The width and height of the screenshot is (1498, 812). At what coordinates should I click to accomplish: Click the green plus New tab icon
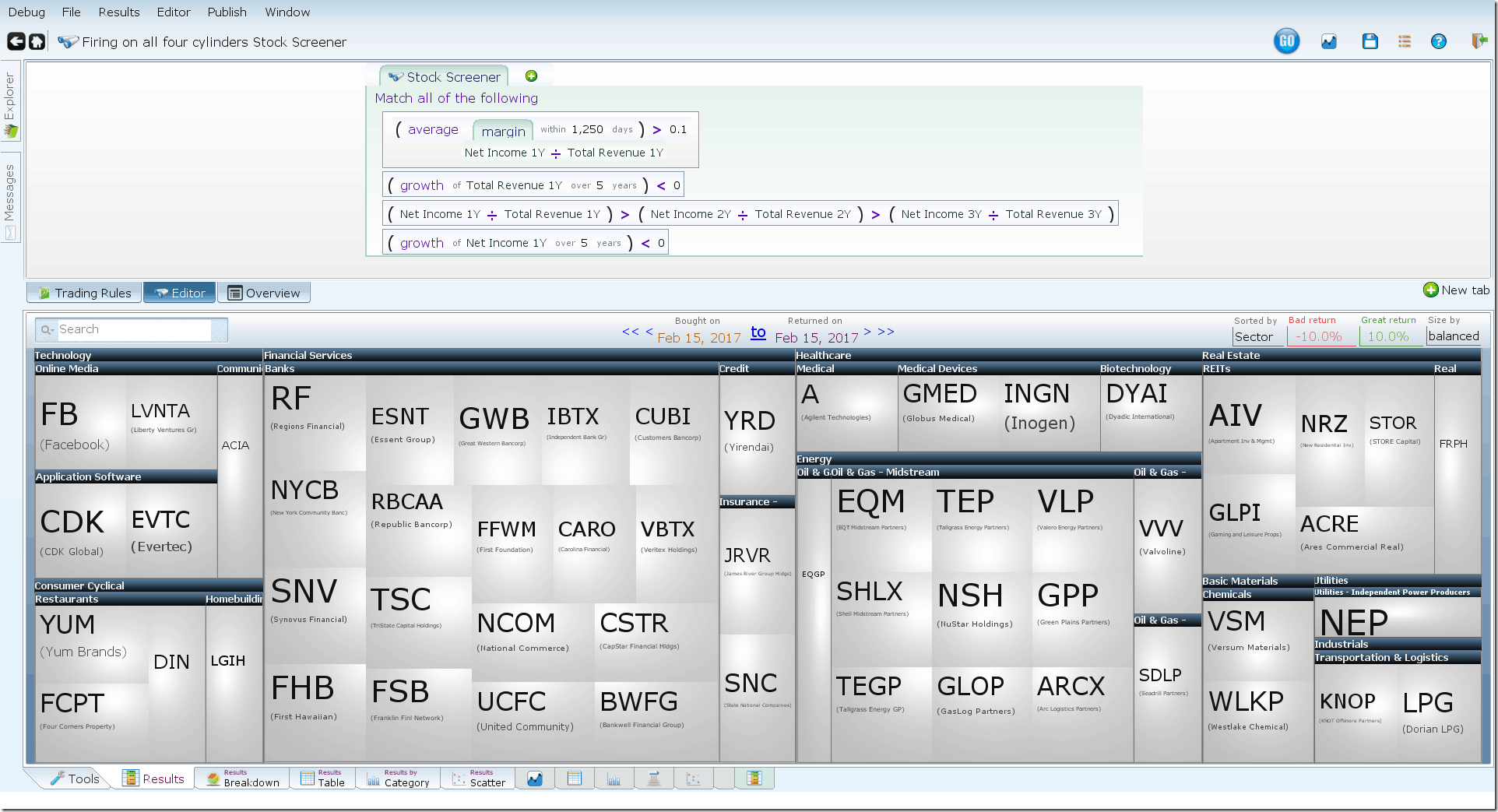[1430, 290]
